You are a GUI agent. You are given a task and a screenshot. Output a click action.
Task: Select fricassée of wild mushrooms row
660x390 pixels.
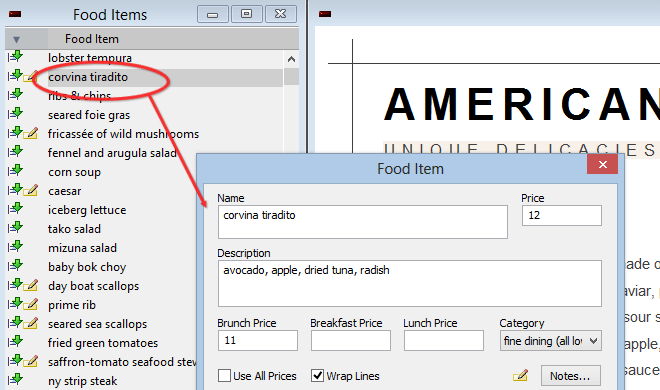point(123,134)
